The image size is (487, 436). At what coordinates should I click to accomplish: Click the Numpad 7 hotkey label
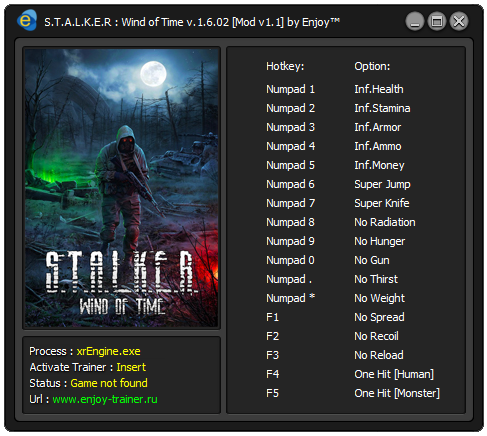(290, 203)
